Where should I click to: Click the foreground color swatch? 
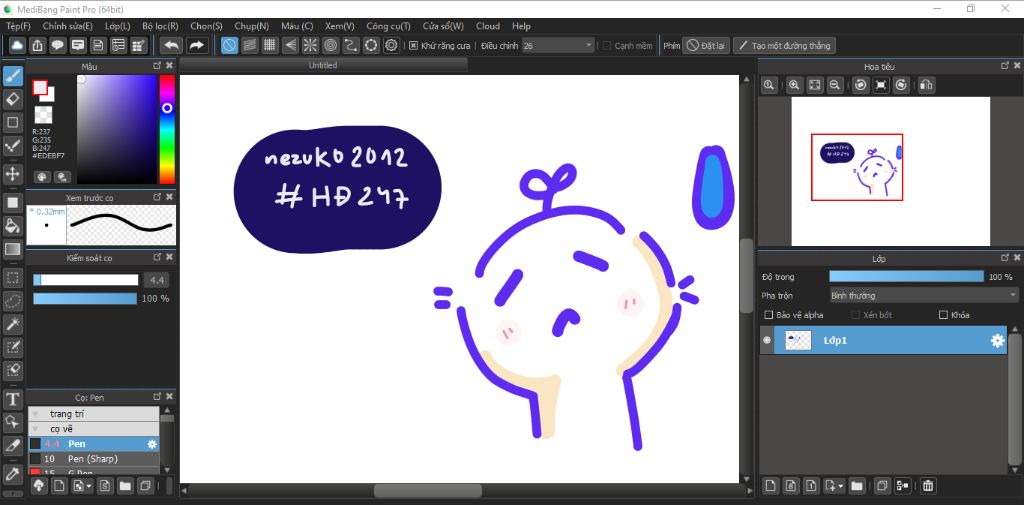click(40, 88)
